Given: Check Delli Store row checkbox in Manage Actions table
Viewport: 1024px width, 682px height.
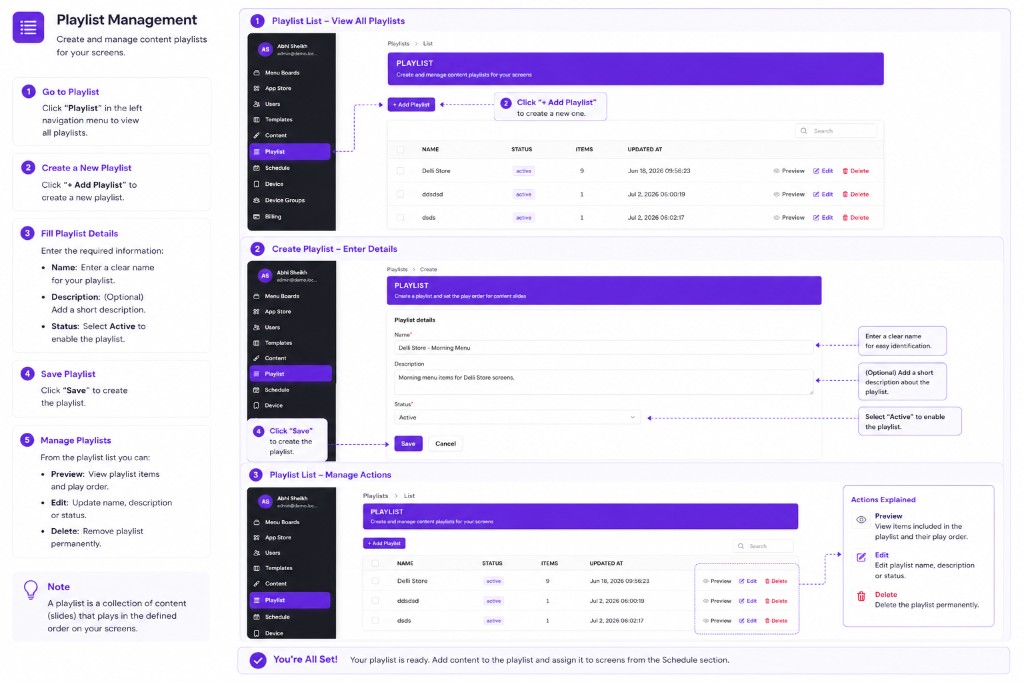Looking at the screenshot, I should click(375, 581).
